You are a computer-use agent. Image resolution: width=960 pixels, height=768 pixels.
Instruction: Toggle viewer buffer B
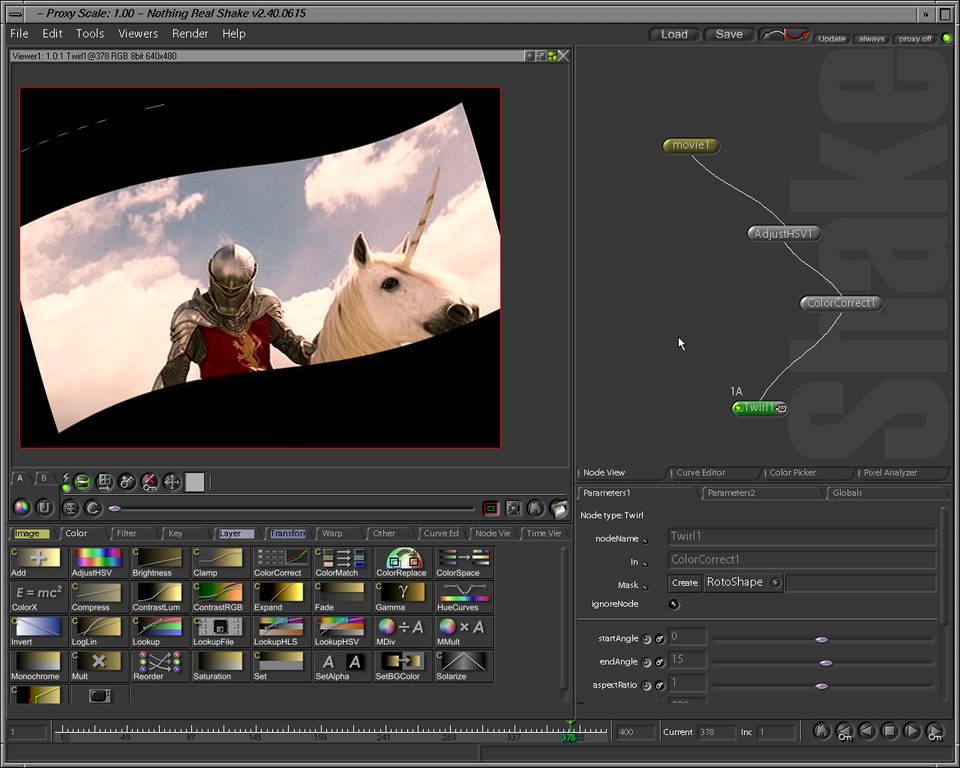[44, 479]
